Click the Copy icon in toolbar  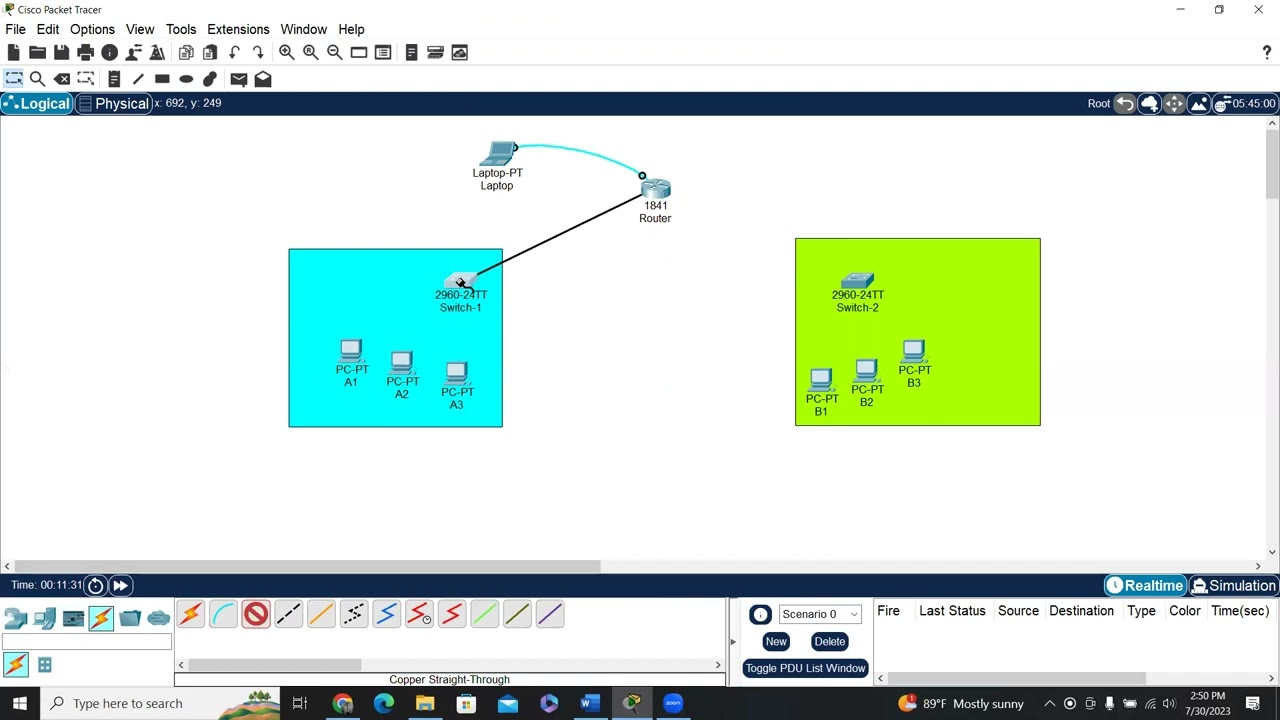[186, 52]
